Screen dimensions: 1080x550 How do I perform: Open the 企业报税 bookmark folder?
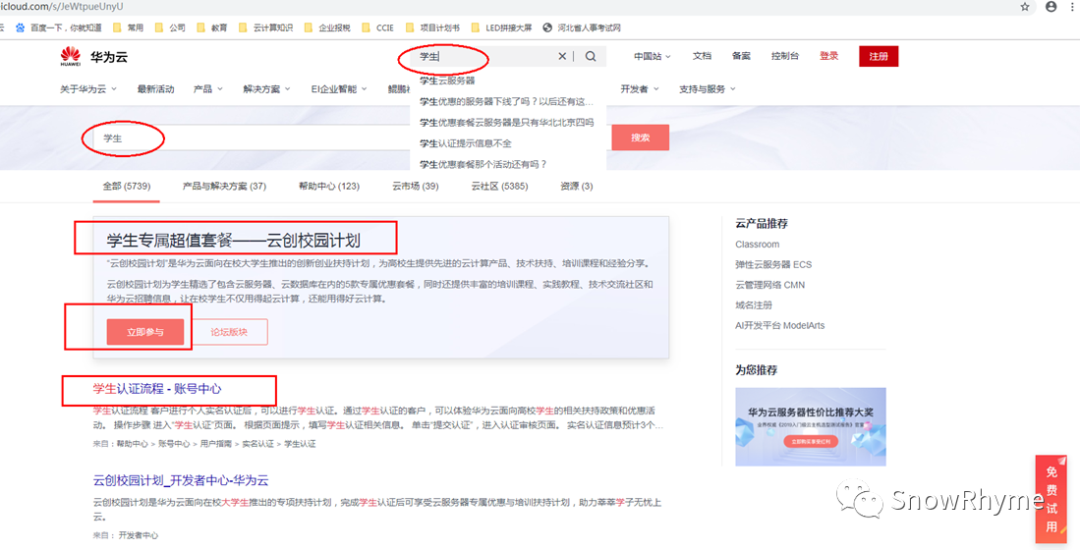pyautogui.click(x=327, y=28)
